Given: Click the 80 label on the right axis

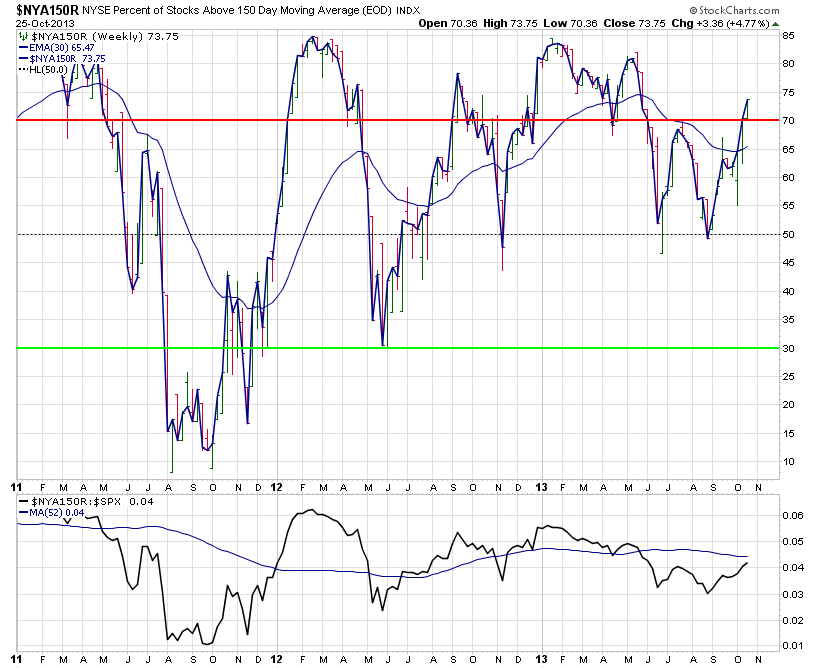Looking at the screenshot, I should tap(789, 64).
